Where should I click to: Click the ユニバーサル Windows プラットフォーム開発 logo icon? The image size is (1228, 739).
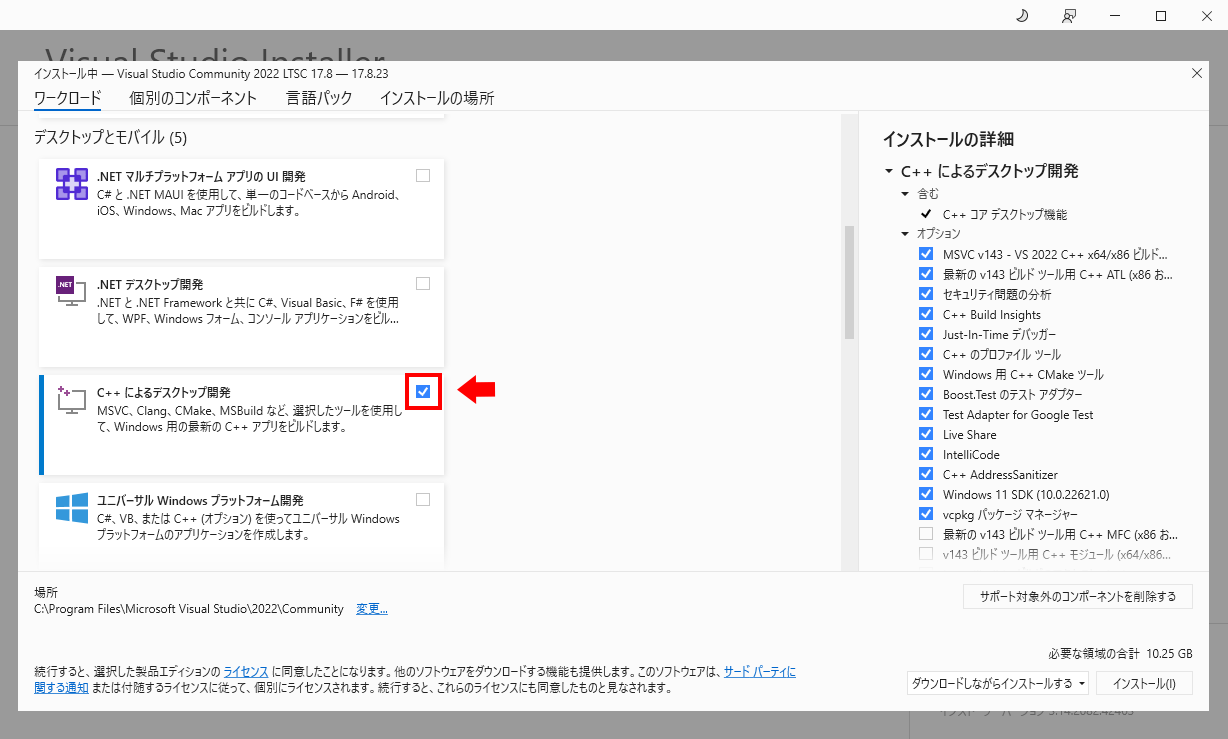pyautogui.click(x=71, y=507)
